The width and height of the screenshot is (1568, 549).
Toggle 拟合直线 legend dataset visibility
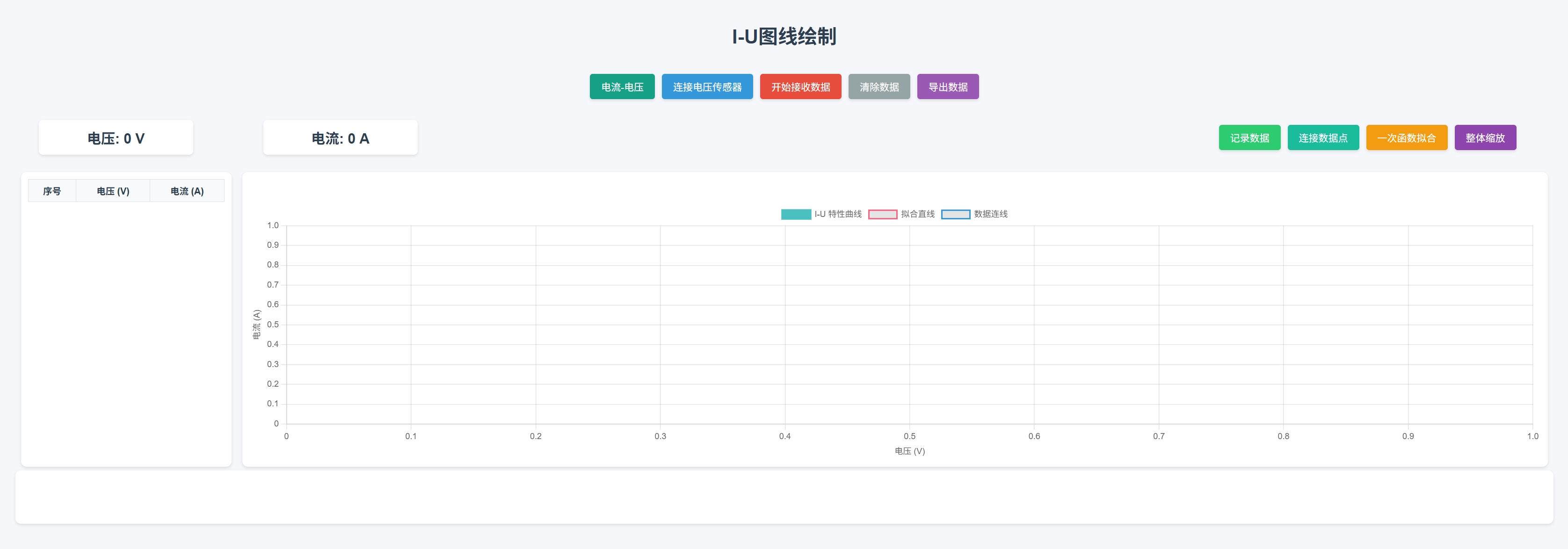(917, 214)
